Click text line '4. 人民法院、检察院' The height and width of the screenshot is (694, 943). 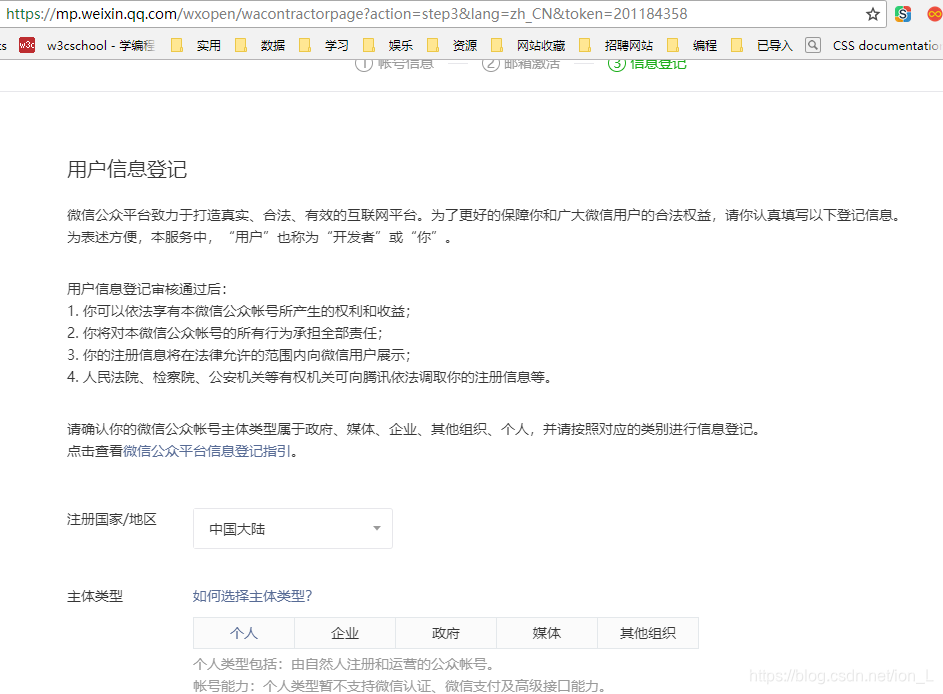(309, 377)
